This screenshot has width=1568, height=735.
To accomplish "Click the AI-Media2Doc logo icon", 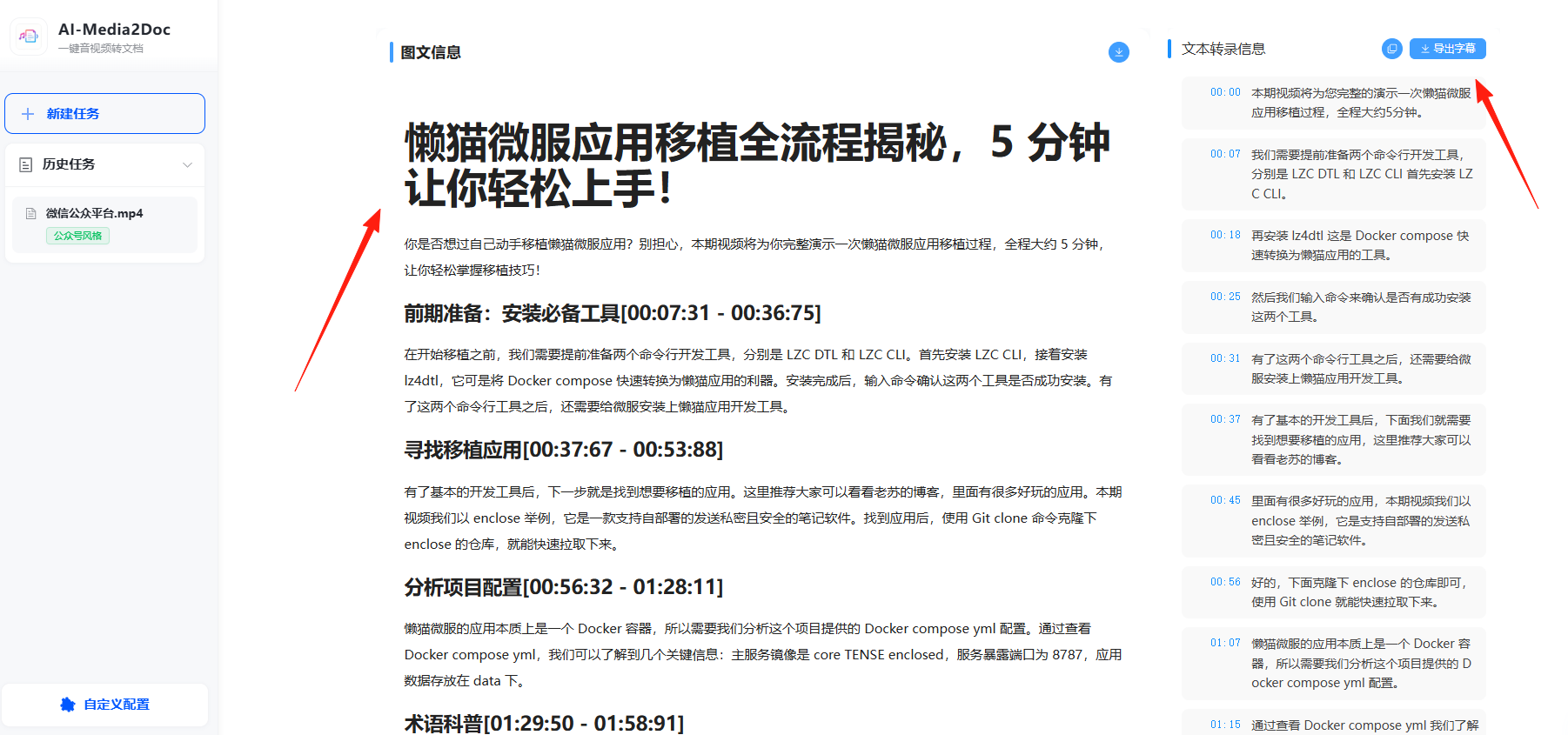I will [x=29, y=37].
